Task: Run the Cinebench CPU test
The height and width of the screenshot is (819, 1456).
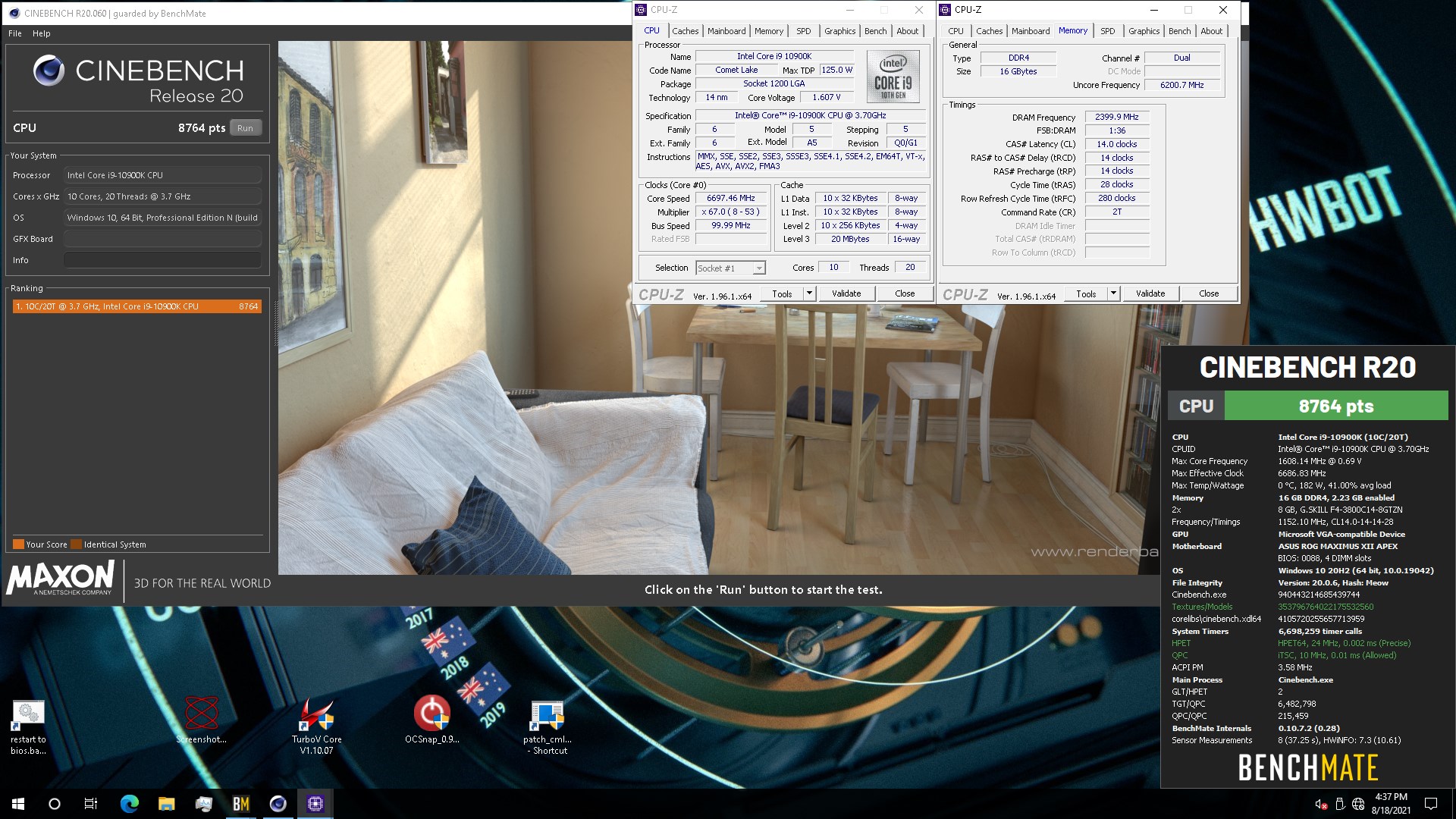Action: point(245,128)
